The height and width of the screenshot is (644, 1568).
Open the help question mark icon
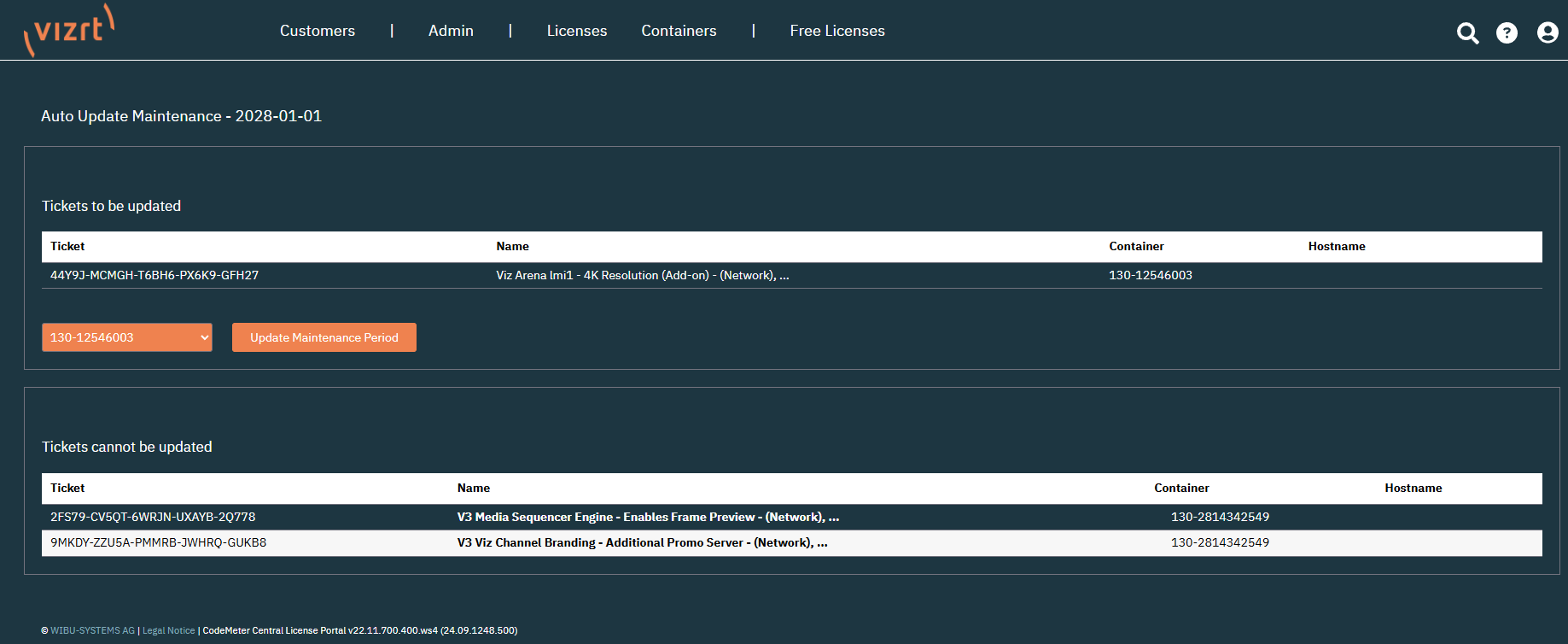(x=1507, y=32)
